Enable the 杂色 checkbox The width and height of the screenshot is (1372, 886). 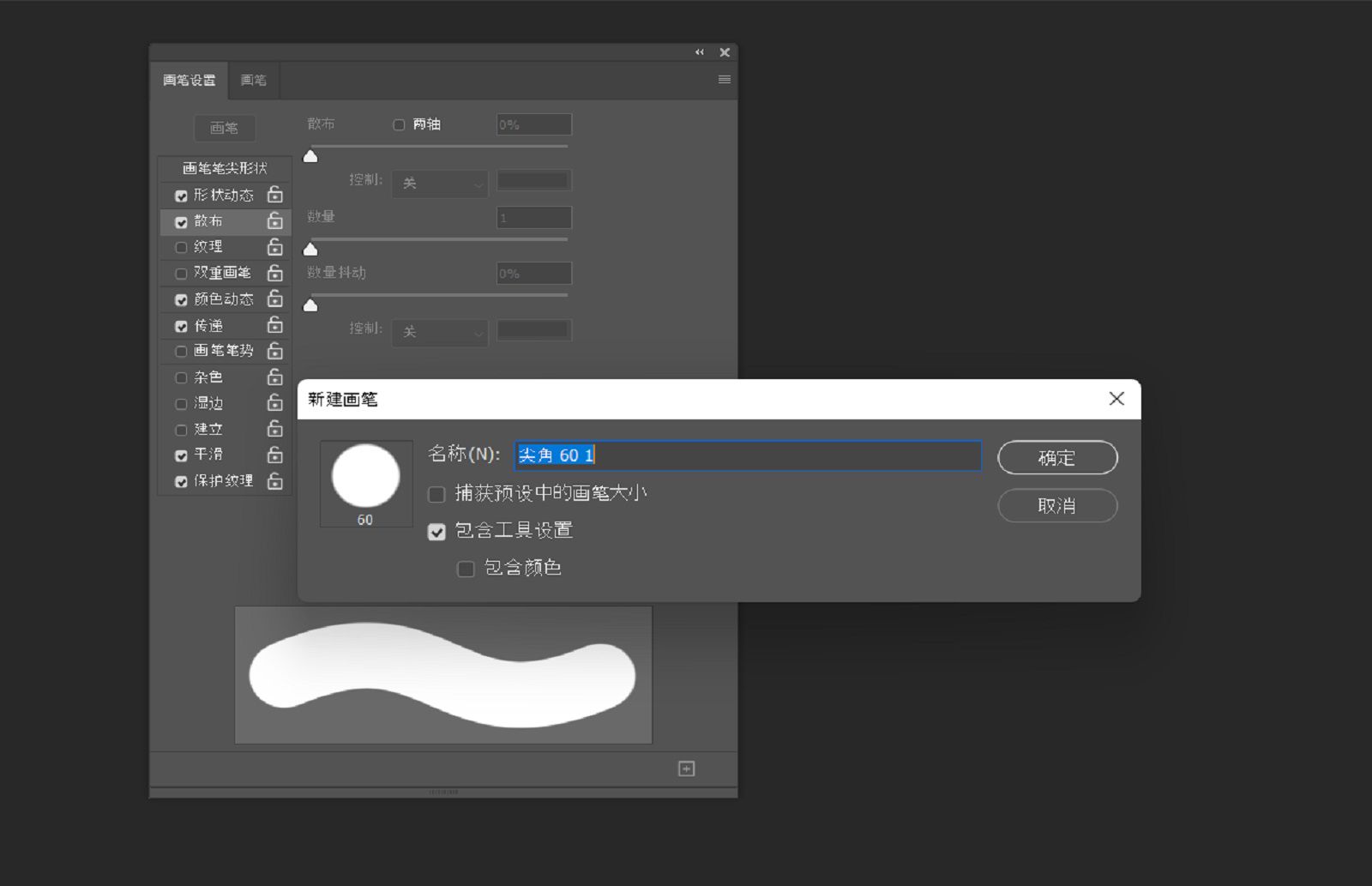(181, 378)
